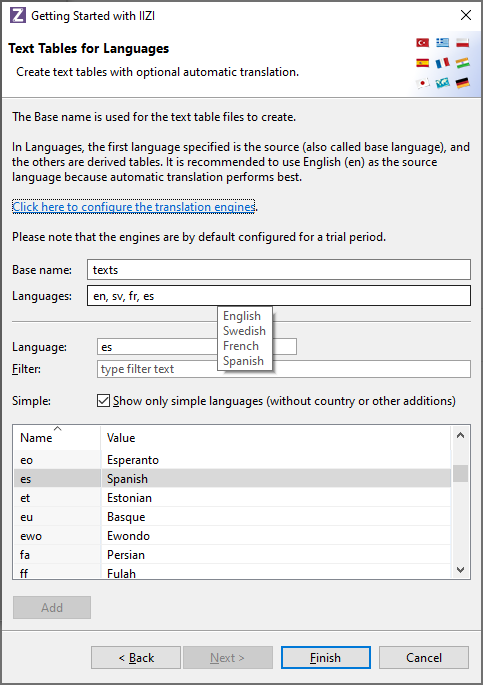Focus the Filter text box
The height and width of the screenshot is (685, 483).
click(284, 369)
